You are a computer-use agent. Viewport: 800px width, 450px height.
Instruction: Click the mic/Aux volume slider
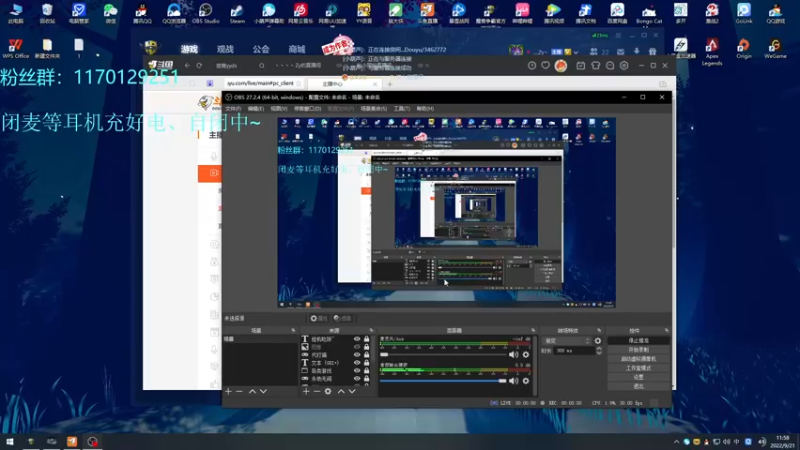coord(443,355)
